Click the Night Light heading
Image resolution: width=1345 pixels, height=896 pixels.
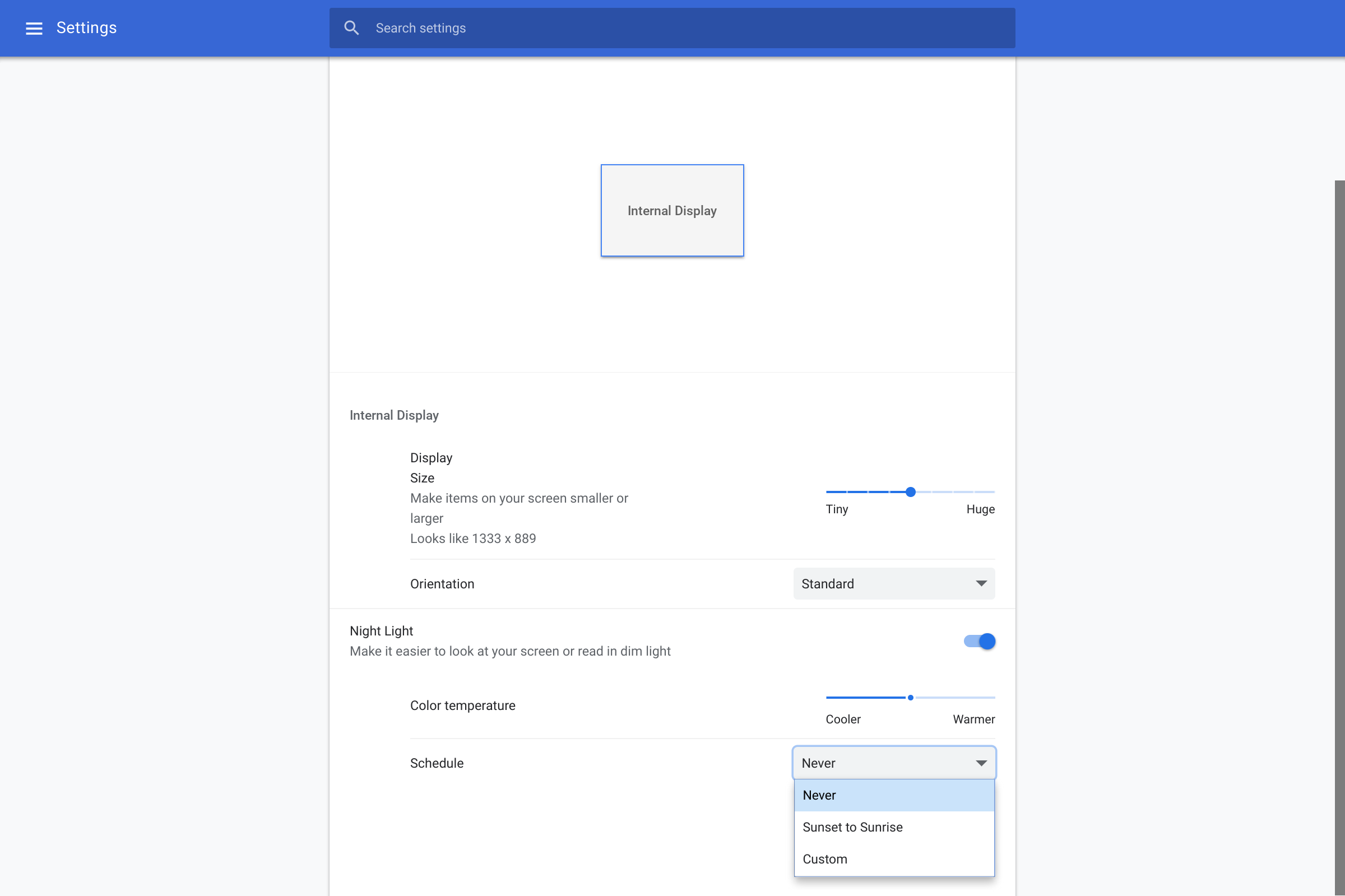(x=381, y=630)
